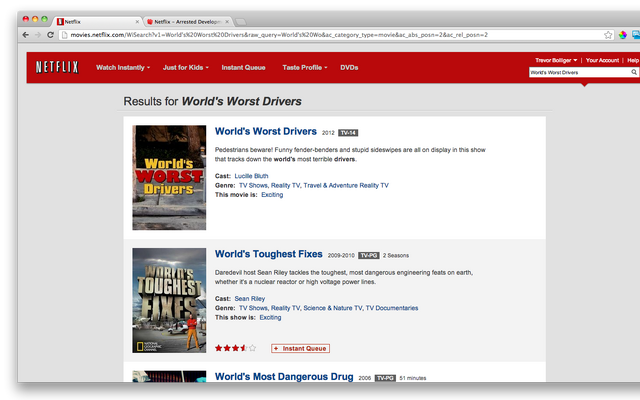Close the first Netflix tab
The image size is (640, 400).
click(x=137, y=22)
